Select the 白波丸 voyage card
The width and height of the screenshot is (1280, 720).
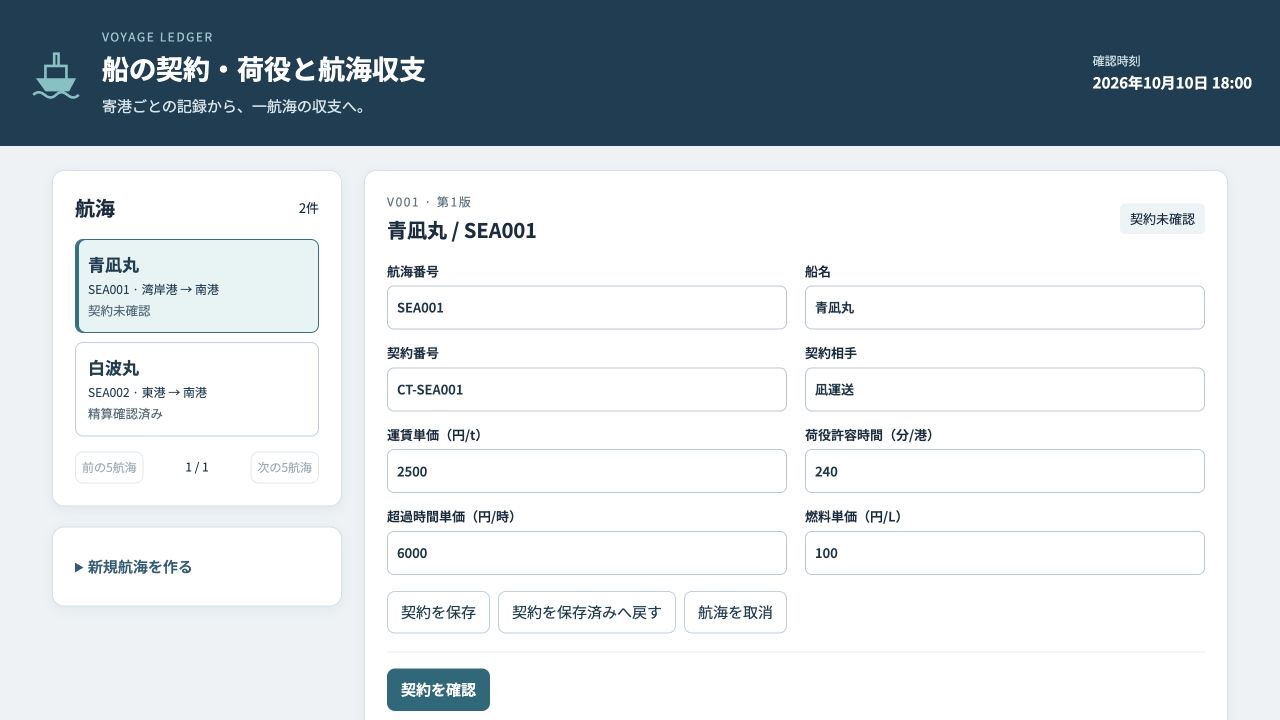(x=197, y=390)
